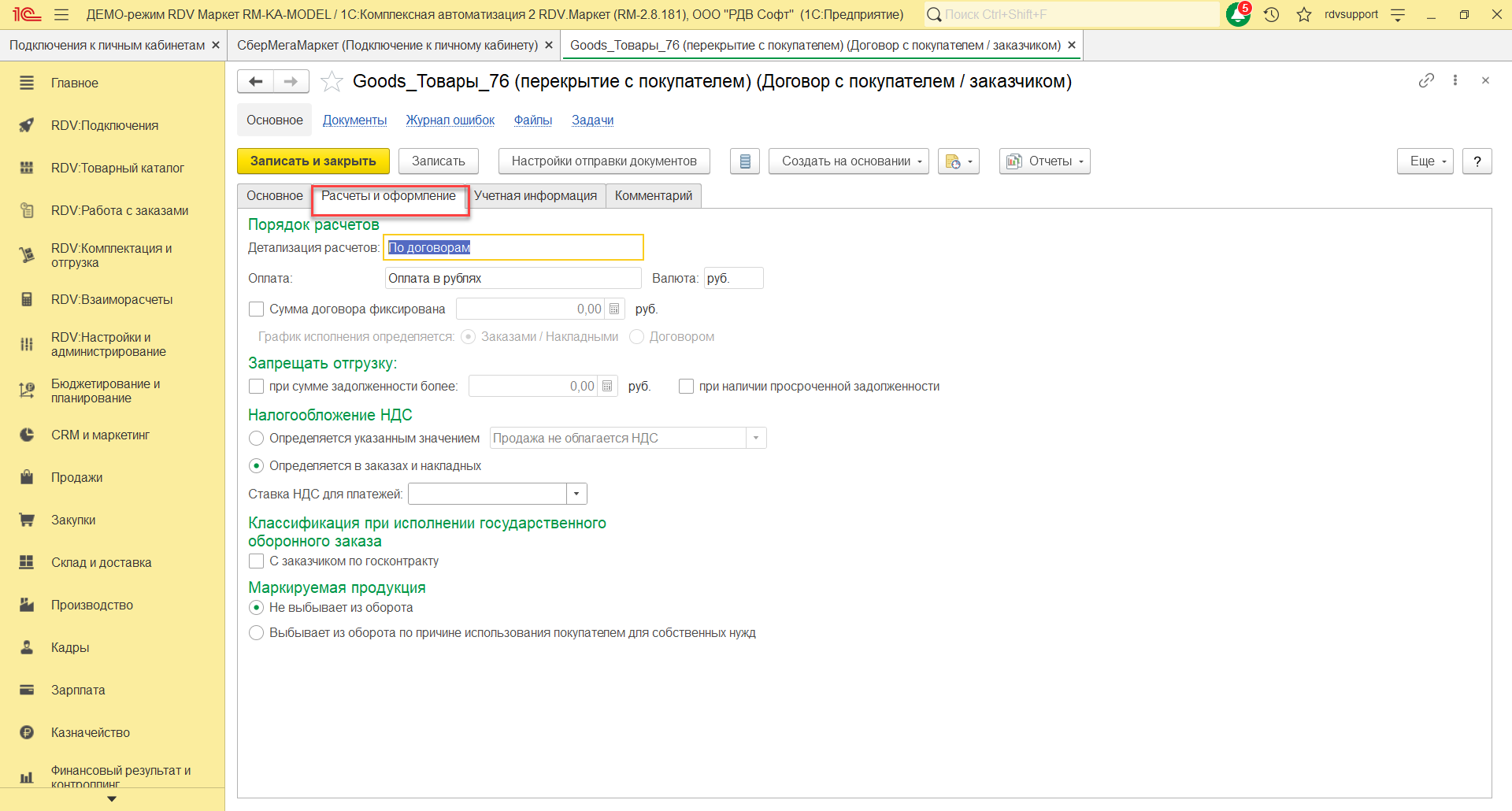Open the 'Комментарий' tab

click(653, 196)
